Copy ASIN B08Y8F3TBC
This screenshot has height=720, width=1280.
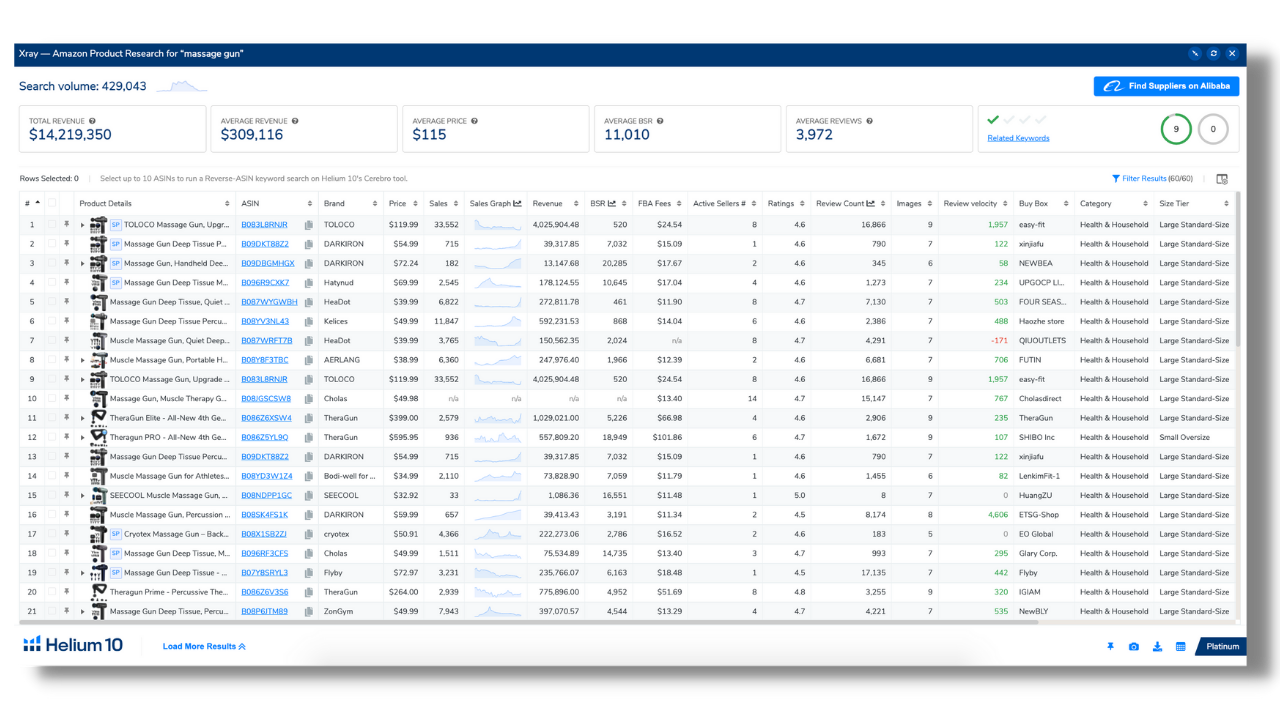click(310, 360)
